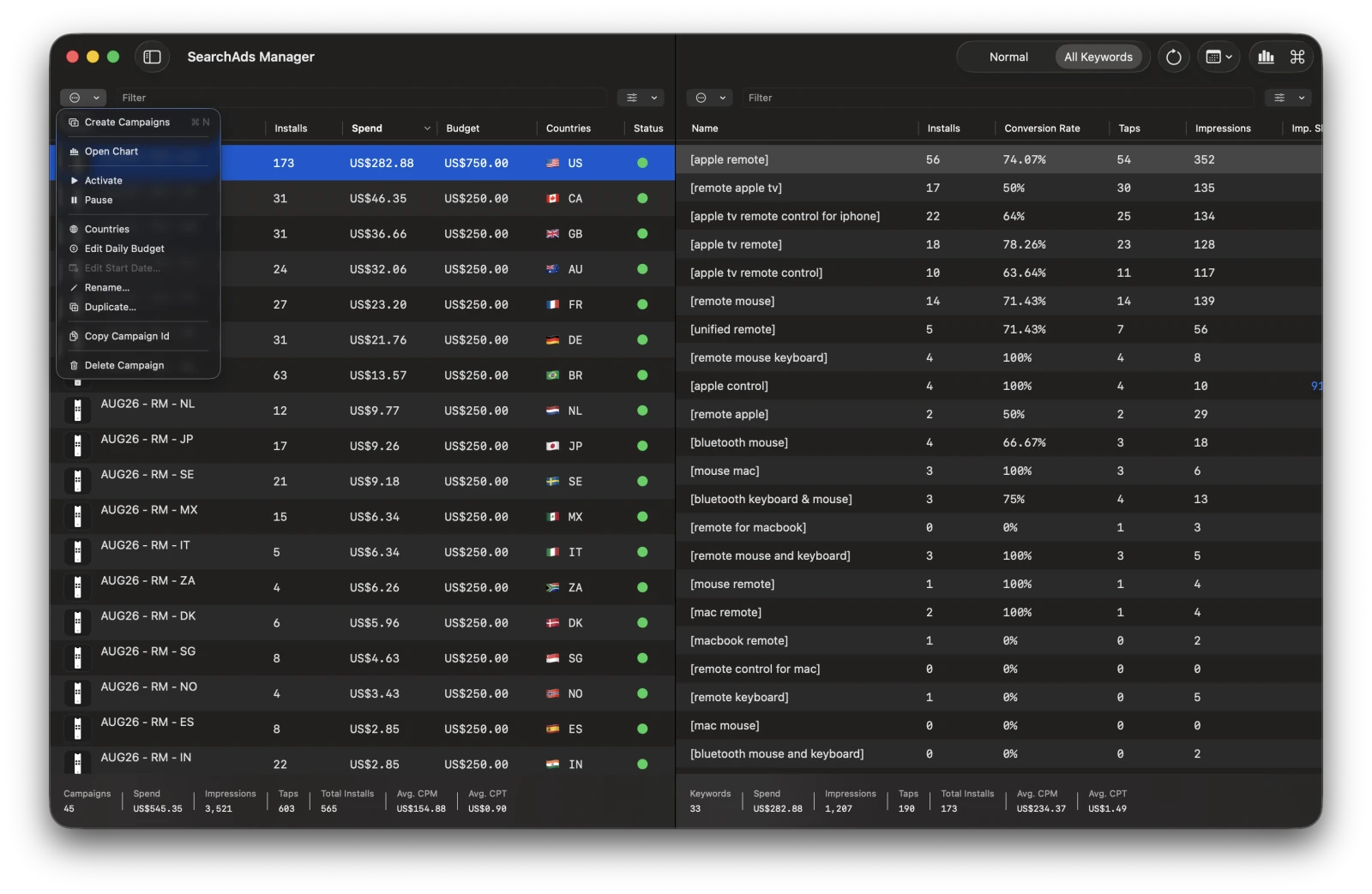Click the US flag icon

[553, 163]
